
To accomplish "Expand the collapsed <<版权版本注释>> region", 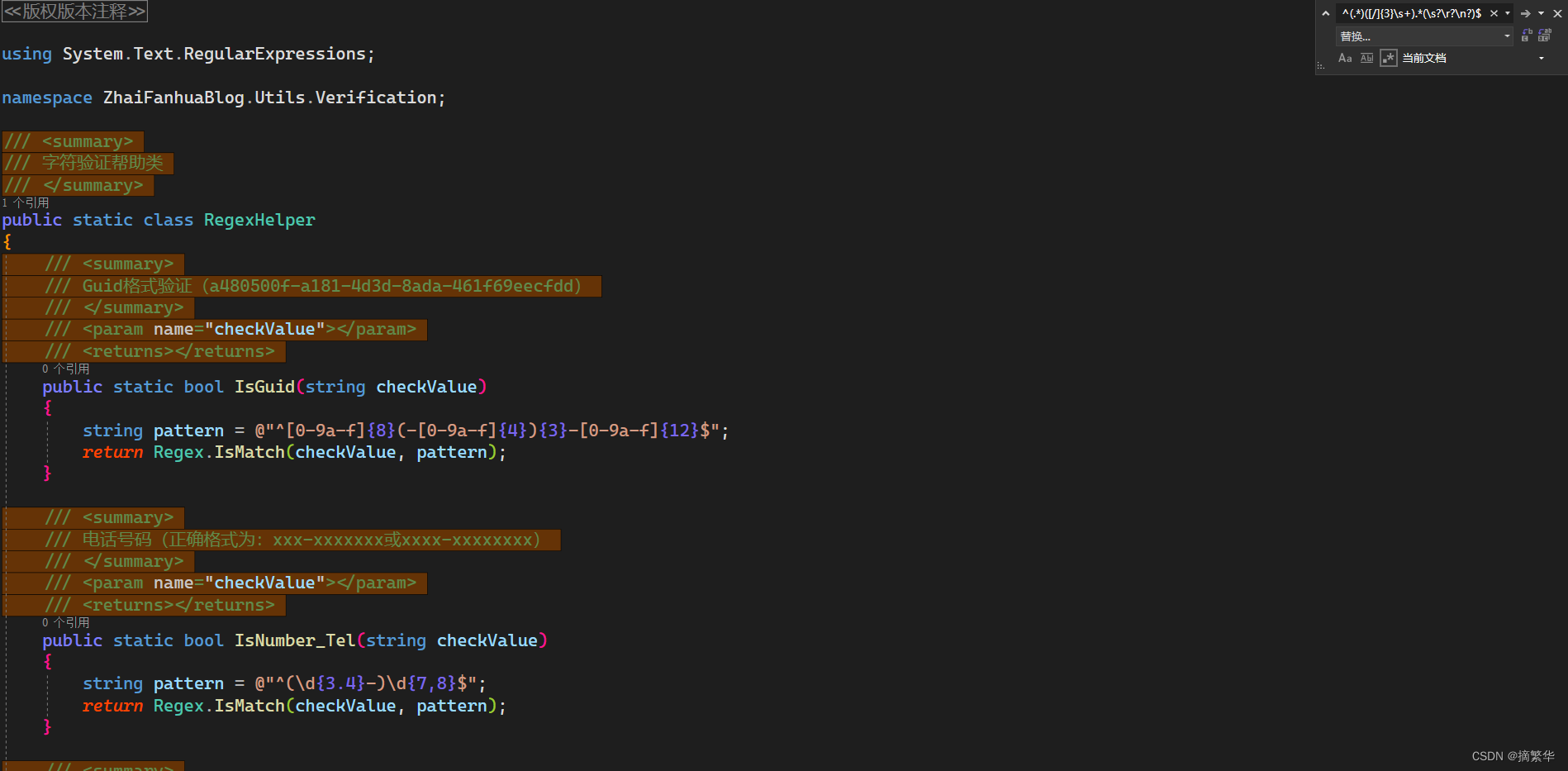I will pyautogui.click(x=74, y=12).
